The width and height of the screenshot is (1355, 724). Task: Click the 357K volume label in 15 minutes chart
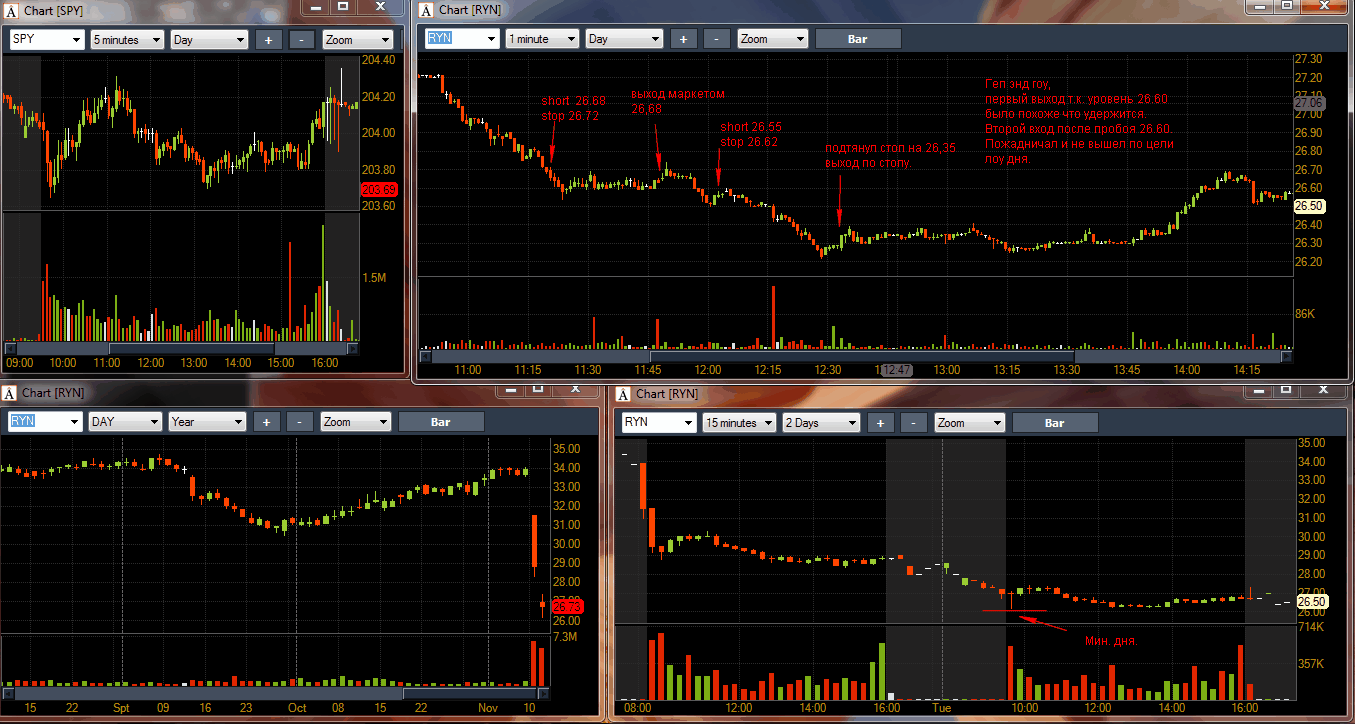1311,663
